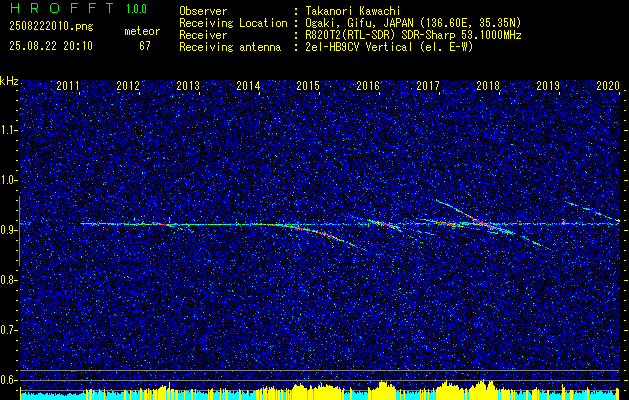Click the 1.0 frequency axis label
Image resolution: width=629 pixels, height=400 pixels.
(8, 180)
